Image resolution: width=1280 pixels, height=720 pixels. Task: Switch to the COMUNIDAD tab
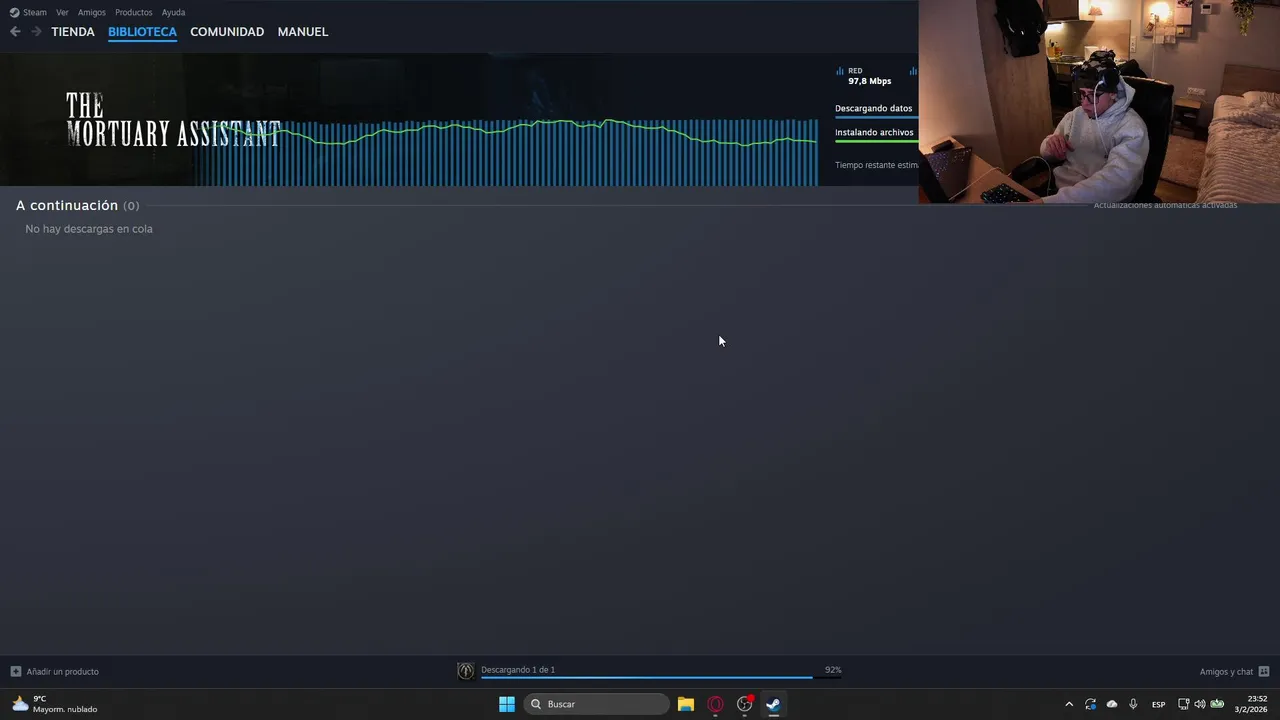[227, 32]
